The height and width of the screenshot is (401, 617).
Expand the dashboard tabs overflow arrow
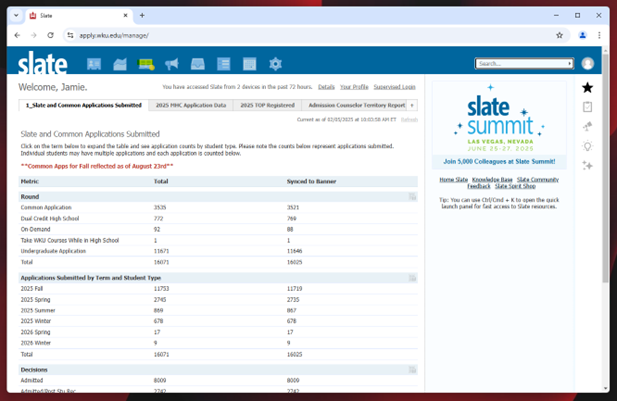pyautogui.click(x=412, y=105)
